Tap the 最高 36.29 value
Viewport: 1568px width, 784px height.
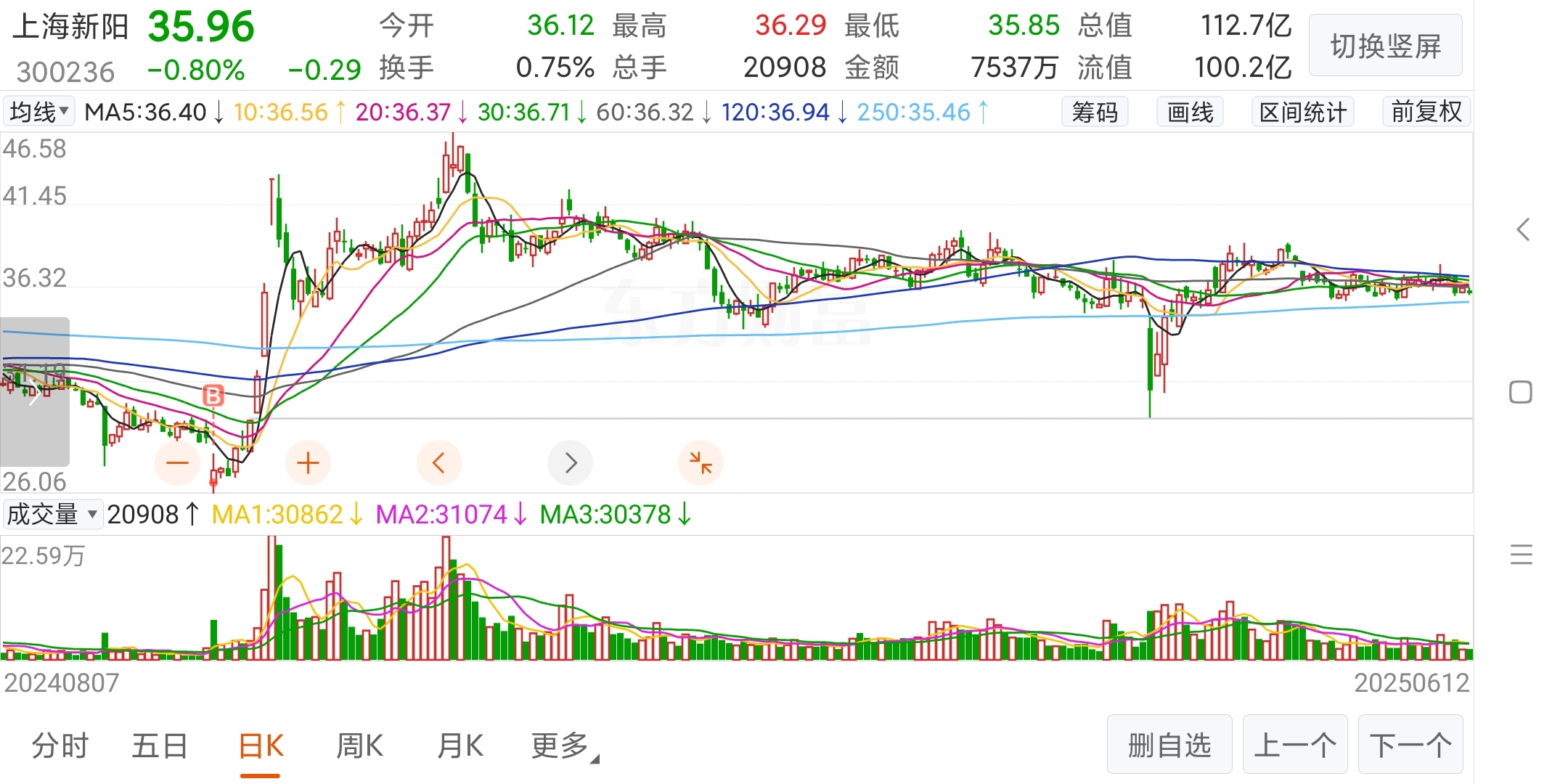tap(791, 25)
